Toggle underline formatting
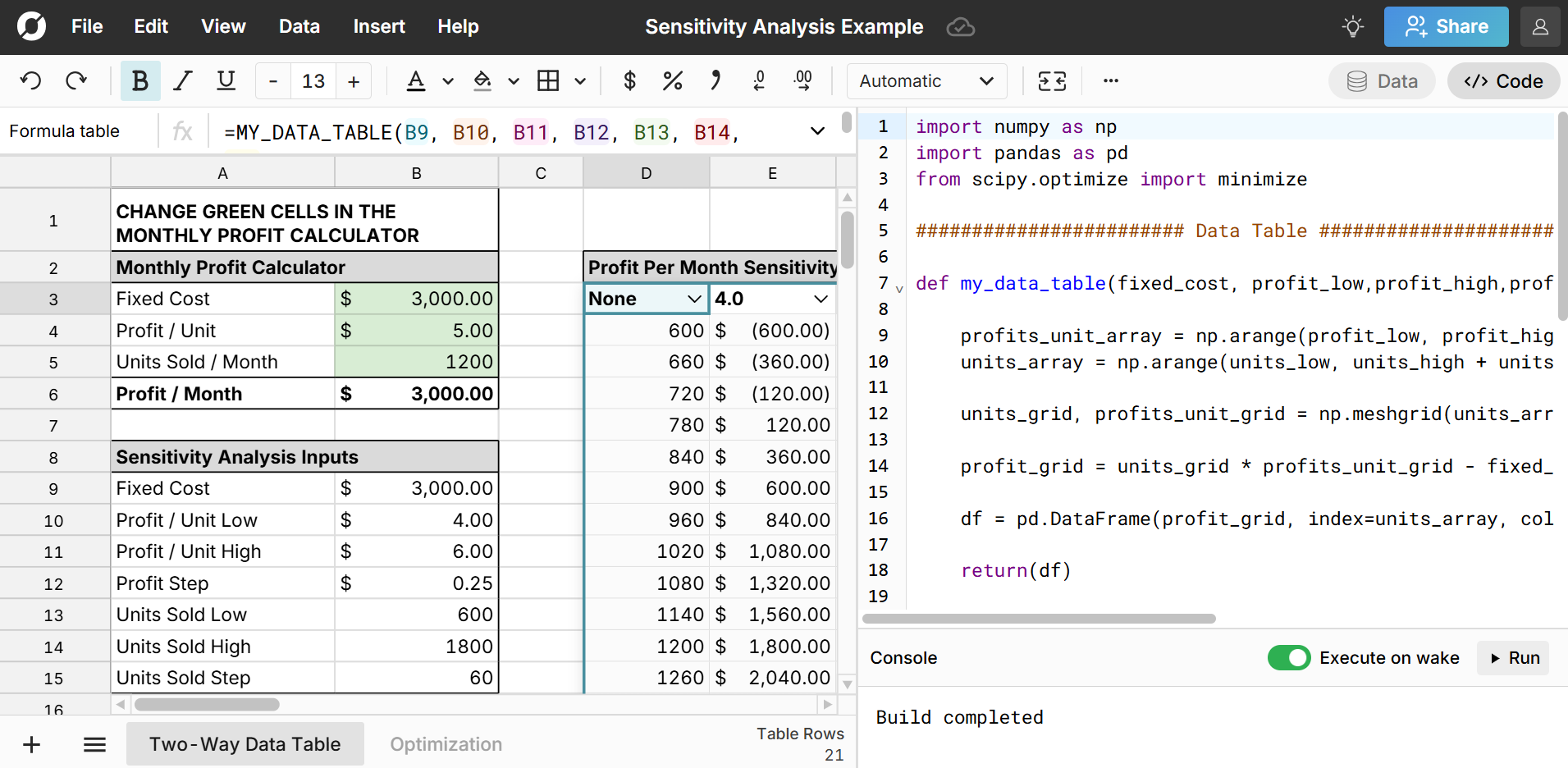The image size is (1568, 768). (x=225, y=80)
